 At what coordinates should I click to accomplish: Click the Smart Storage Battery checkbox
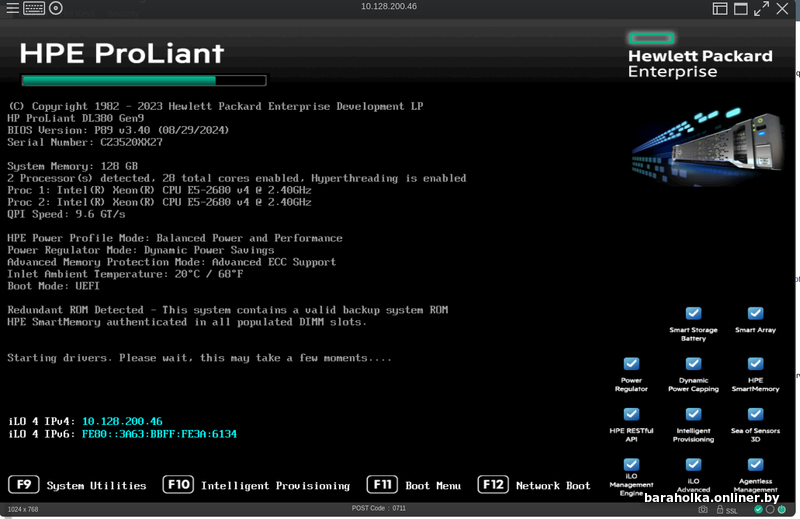click(x=693, y=313)
